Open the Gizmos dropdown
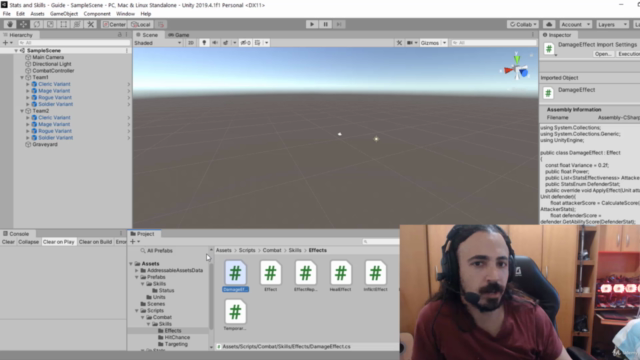Image resolution: width=640 pixels, height=360 pixels. click(x=433, y=43)
